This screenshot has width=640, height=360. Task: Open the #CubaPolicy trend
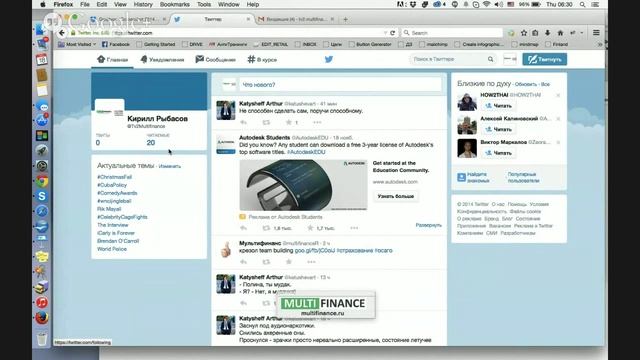pos(112,185)
